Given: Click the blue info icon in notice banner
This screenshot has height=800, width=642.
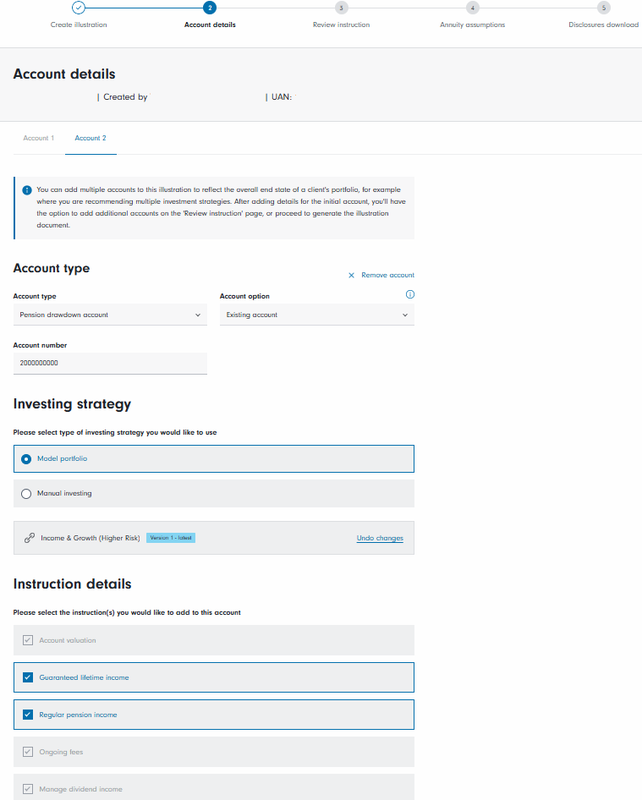Looking at the screenshot, I should [x=27, y=189].
